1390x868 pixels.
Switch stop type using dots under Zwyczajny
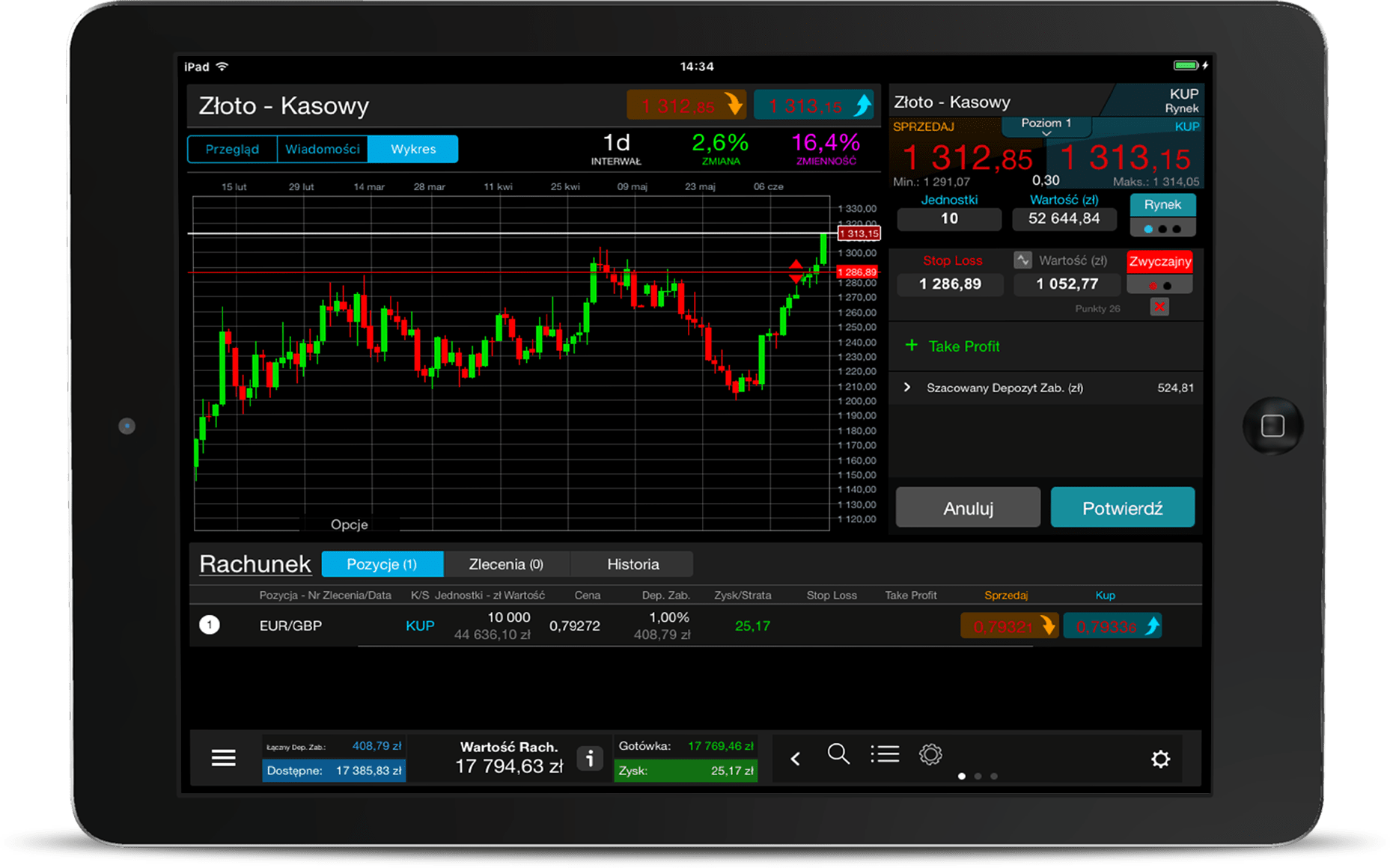pos(1159,285)
